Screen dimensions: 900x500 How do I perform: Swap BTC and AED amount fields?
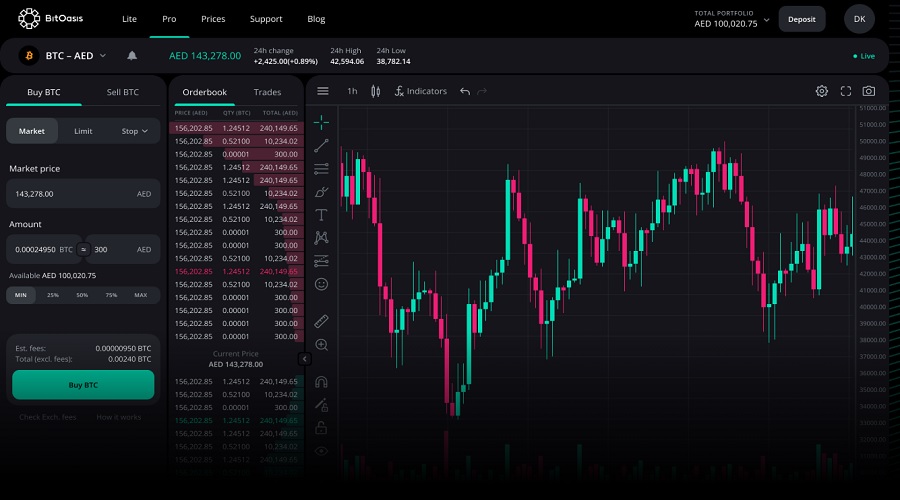[84, 250]
